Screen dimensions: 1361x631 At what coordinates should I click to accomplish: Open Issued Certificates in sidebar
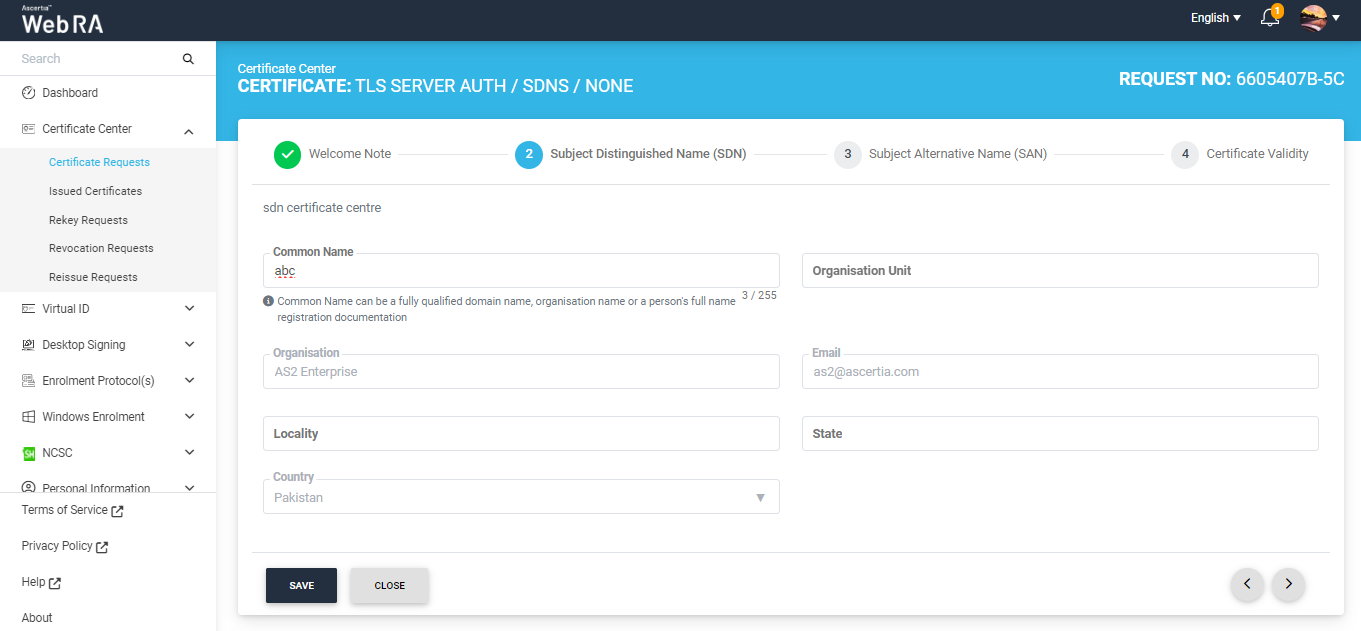pyautogui.click(x=95, y=191)
